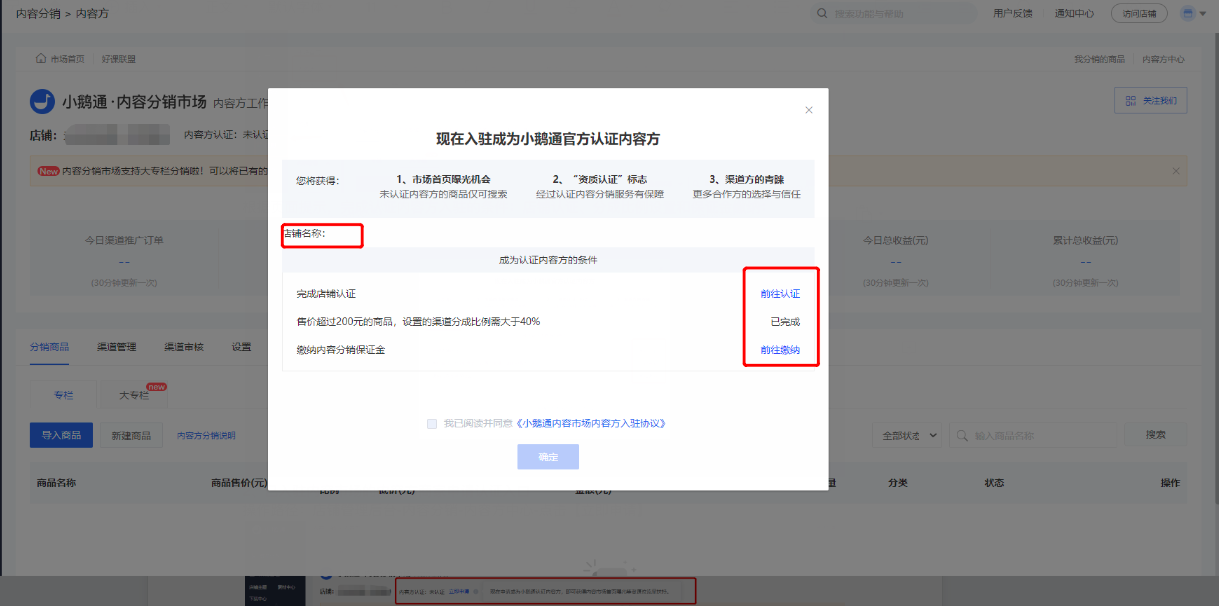
Task: Click the 商品名称 column header
Action: point(56,483)
